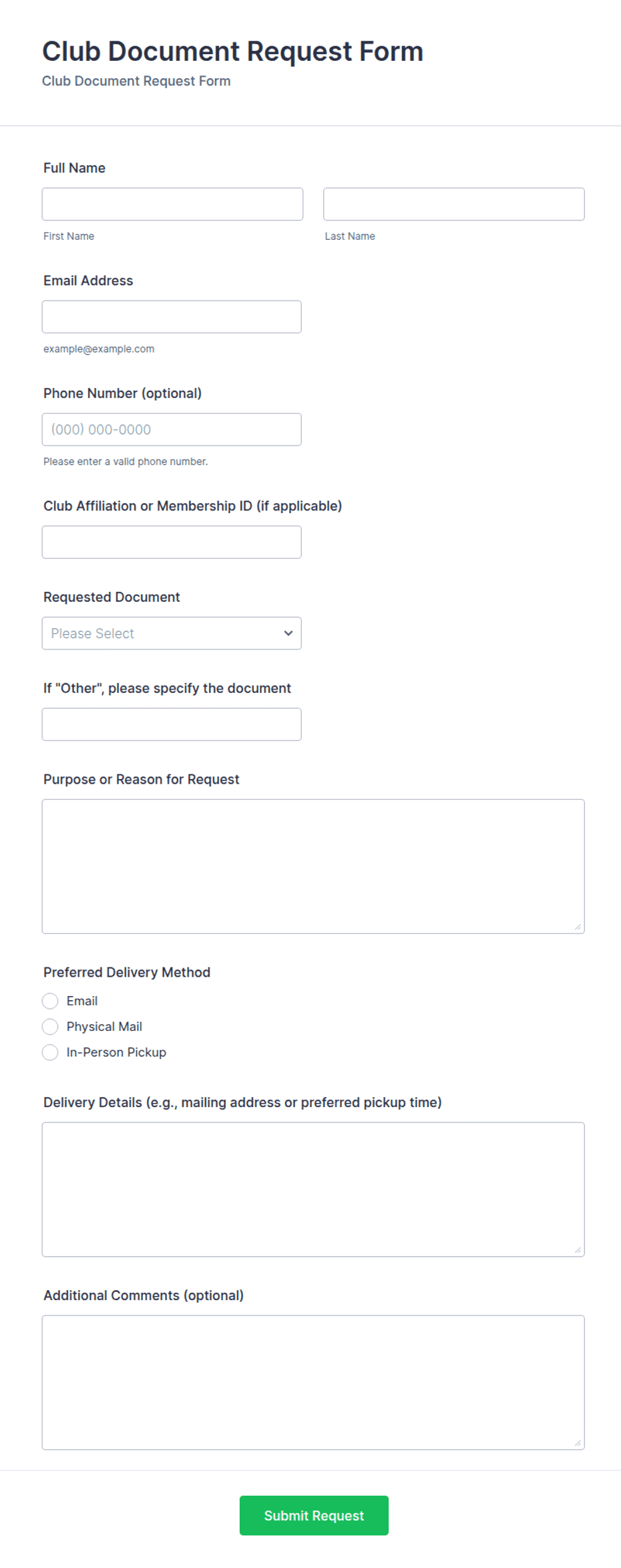This screenshot has height=1568, width=621.
Task: Click Delivery Details textarea resize handle
Action: (578, 1250)
